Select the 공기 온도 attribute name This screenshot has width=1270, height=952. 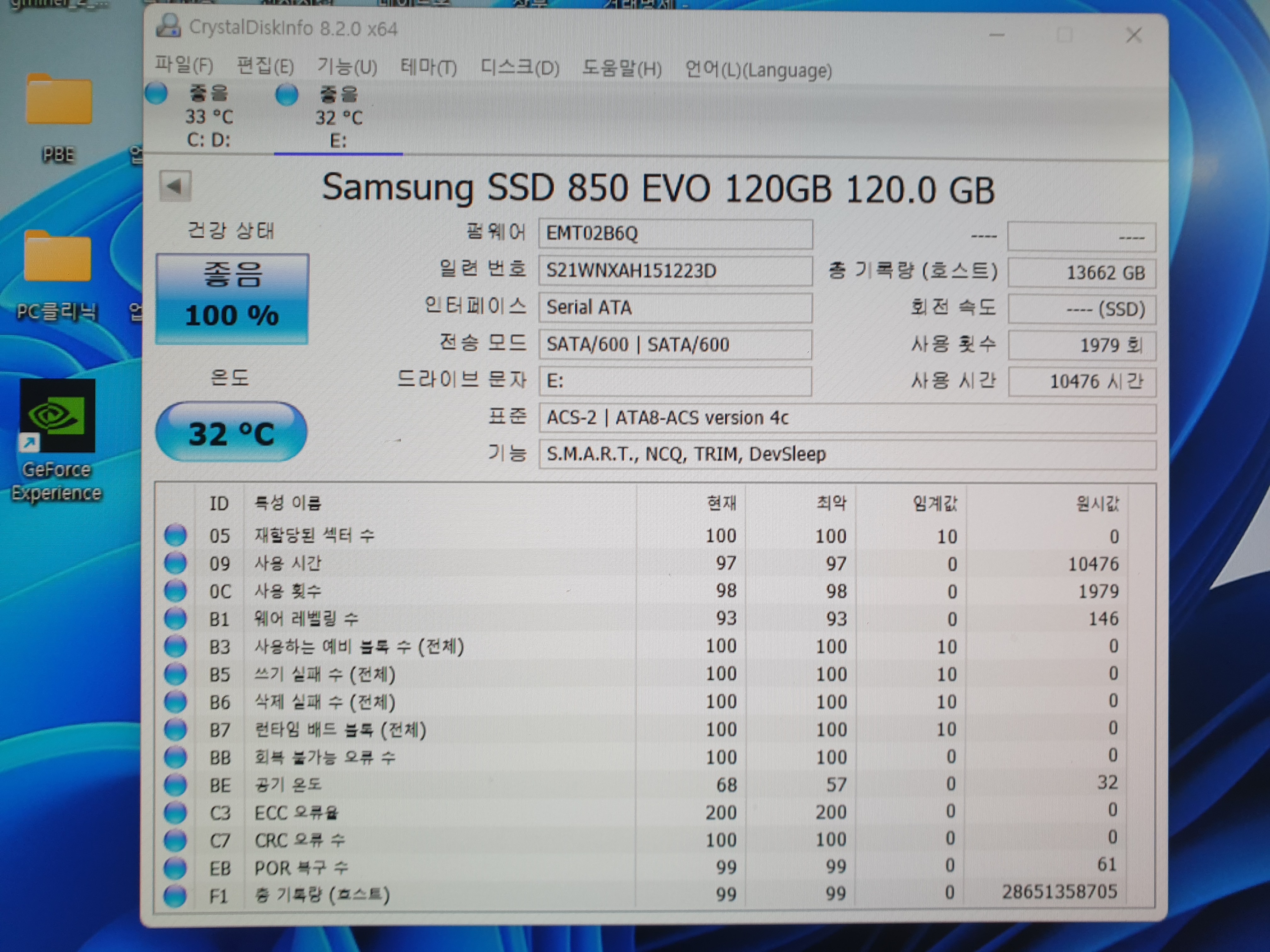288,785
